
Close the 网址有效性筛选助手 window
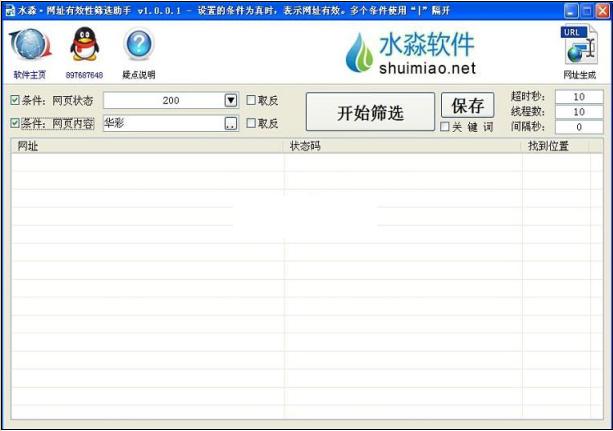point(601,9)
